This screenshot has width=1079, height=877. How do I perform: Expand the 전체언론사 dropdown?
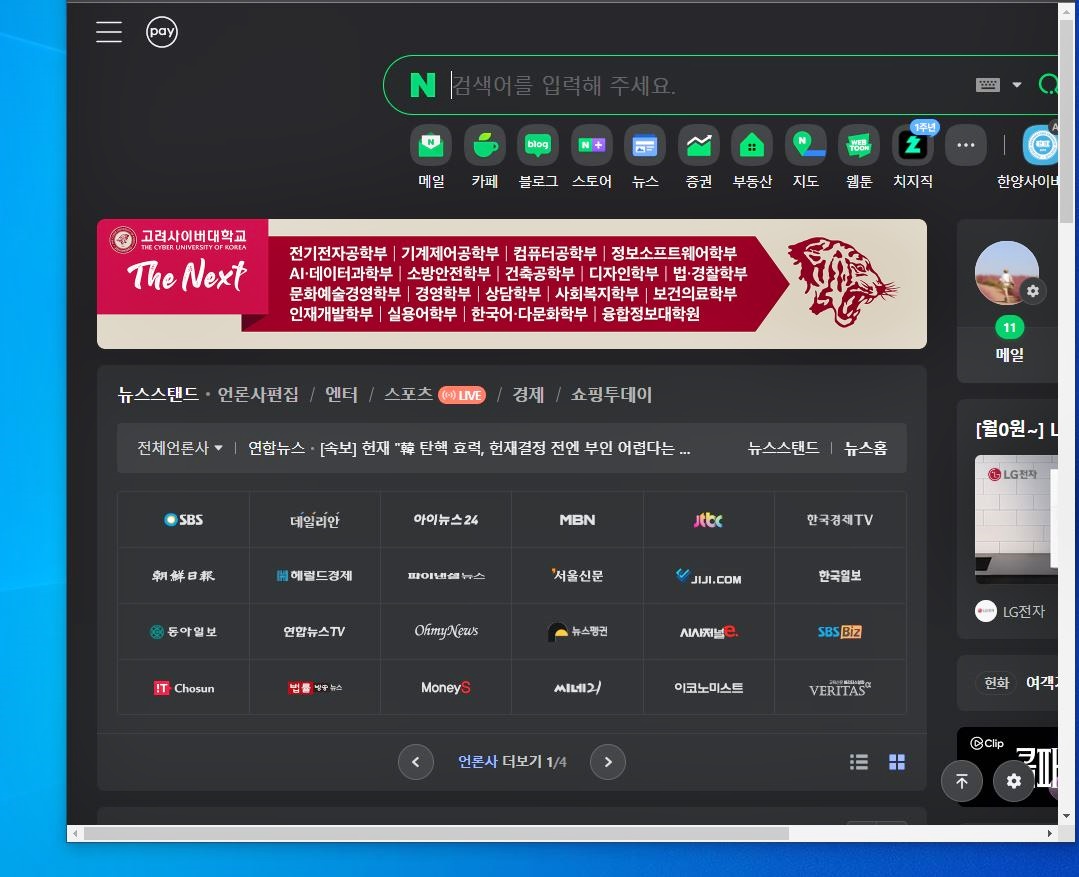coord(180,448)
